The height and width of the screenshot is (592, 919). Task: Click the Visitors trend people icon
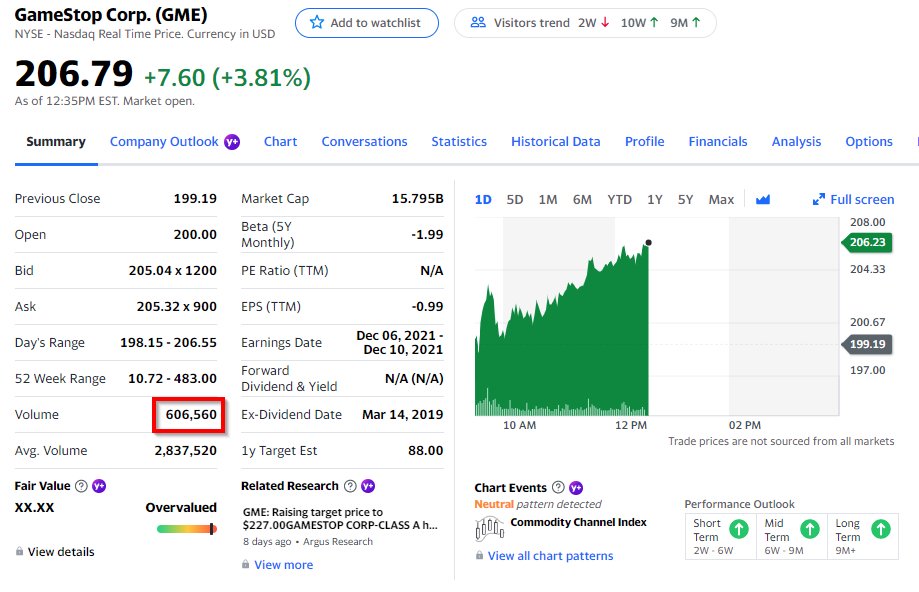[478, 22]
